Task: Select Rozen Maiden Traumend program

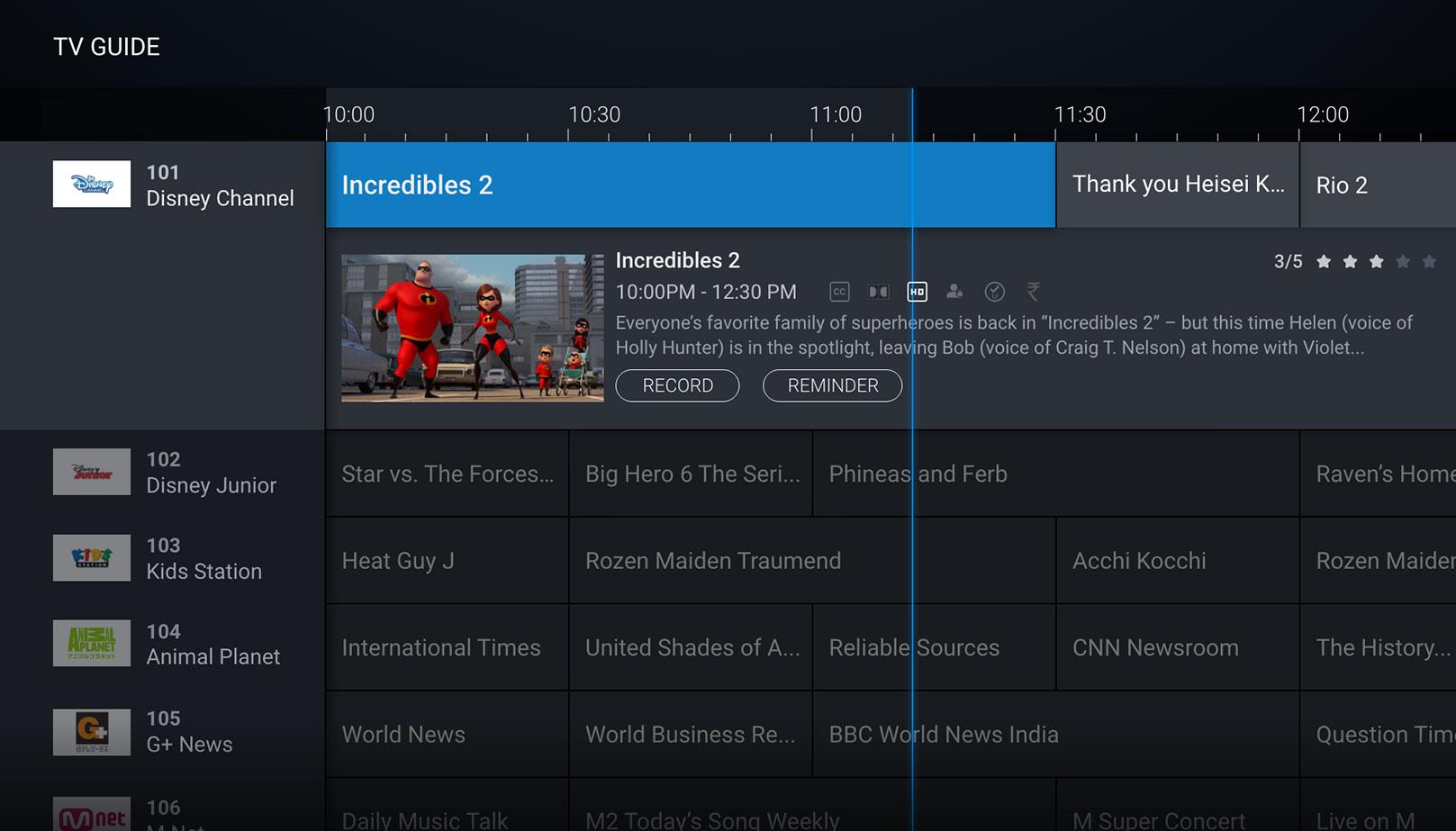Action: pyautogui.click(x=812, y=560)
